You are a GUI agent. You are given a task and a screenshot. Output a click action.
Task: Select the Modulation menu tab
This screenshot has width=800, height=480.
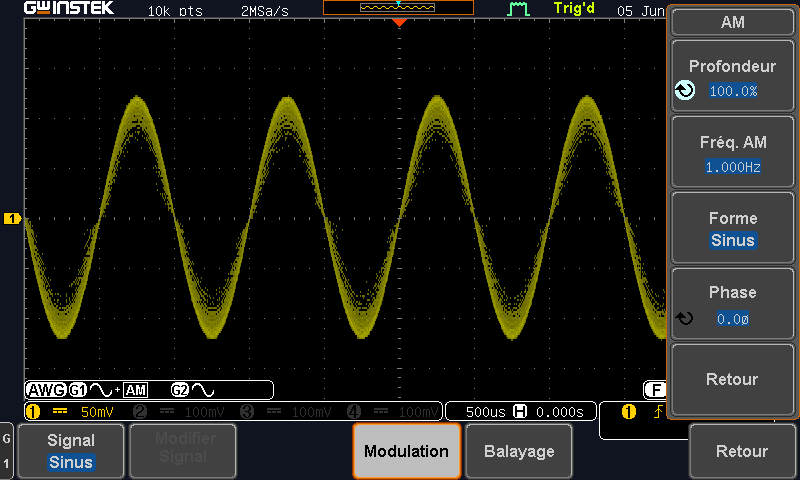(x=407, y=451)
